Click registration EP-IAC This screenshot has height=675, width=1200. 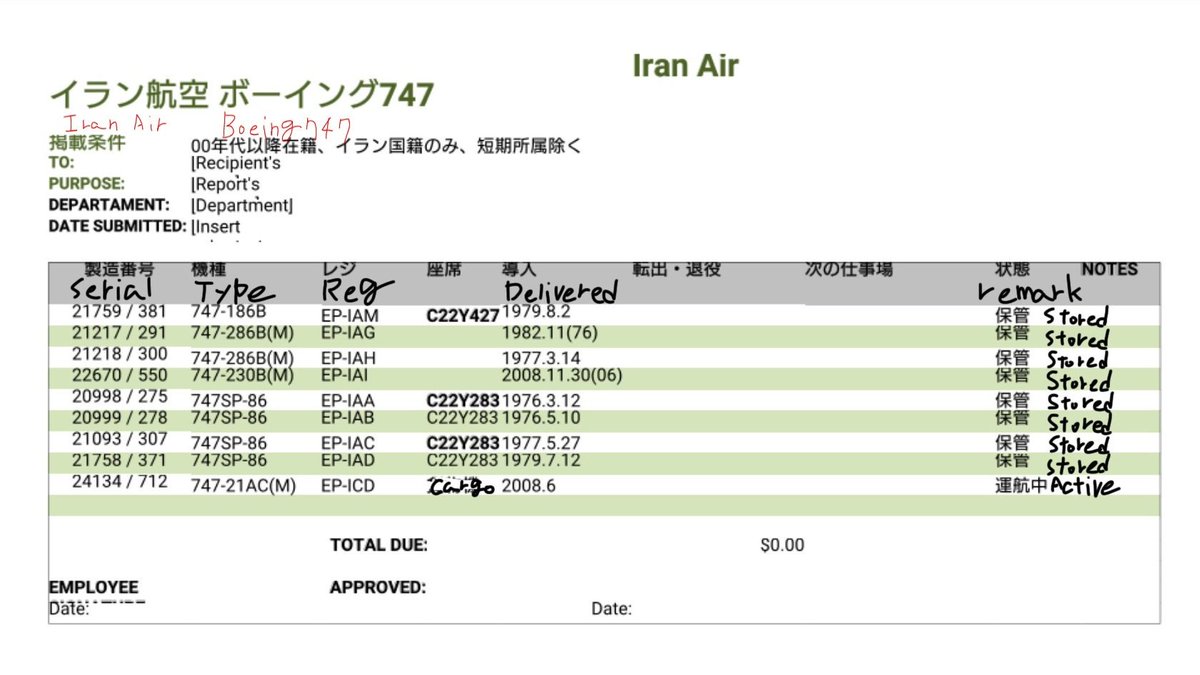pos(349,442)
